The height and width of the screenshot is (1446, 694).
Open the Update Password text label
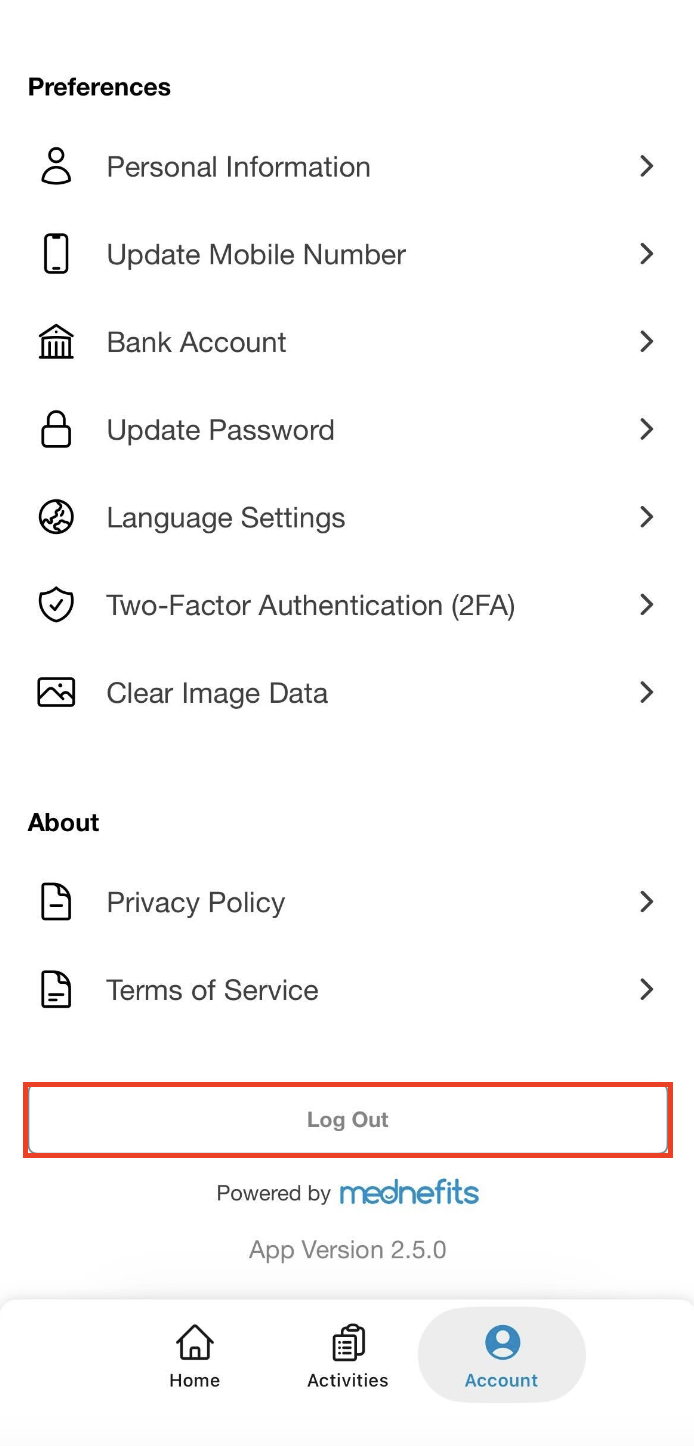tap(221, 430)
